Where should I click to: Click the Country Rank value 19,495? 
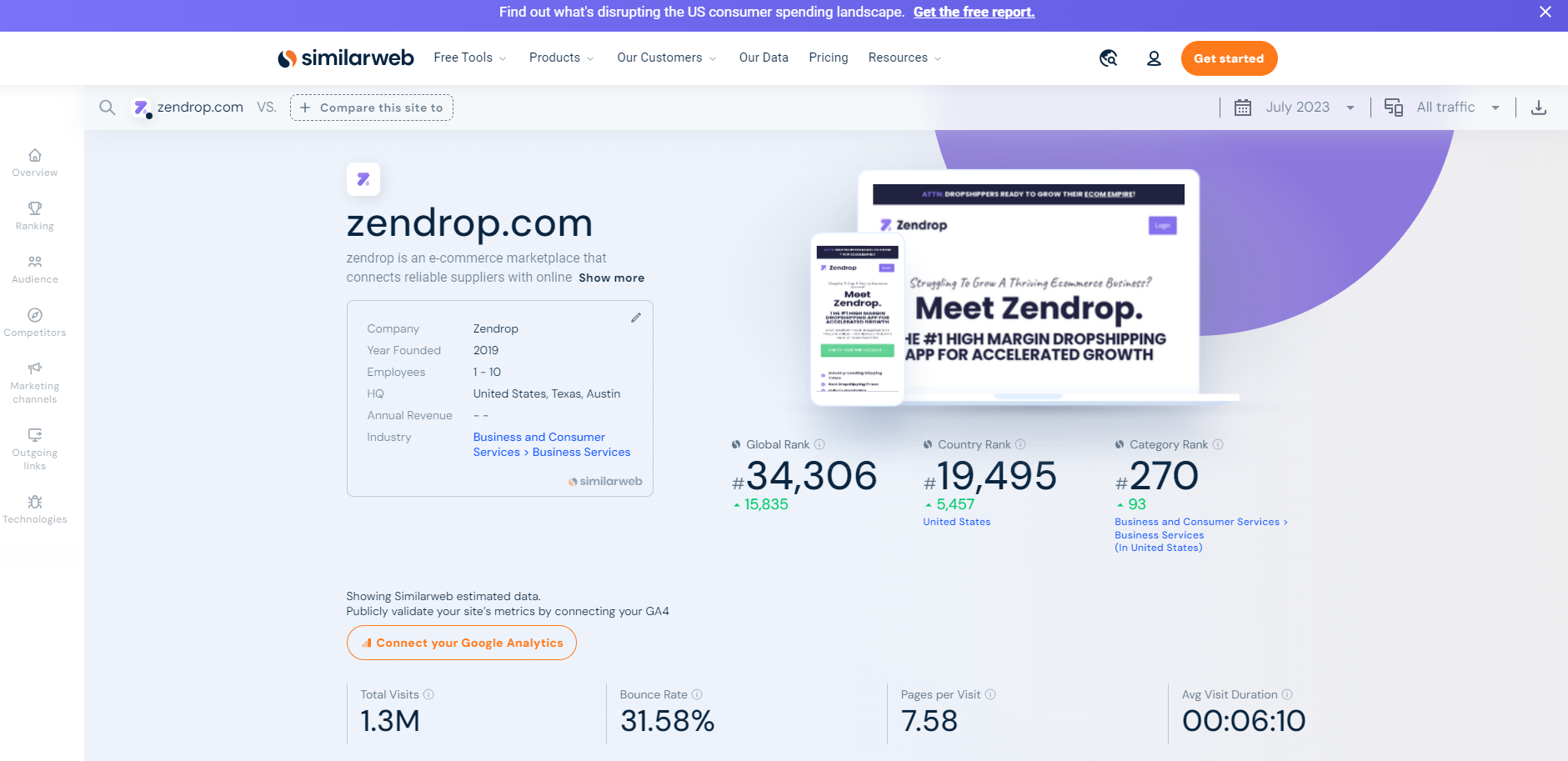989,476
